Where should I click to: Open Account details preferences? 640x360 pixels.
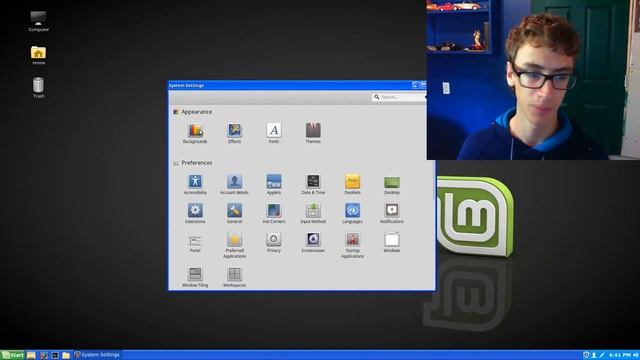(x=234, y=184)
